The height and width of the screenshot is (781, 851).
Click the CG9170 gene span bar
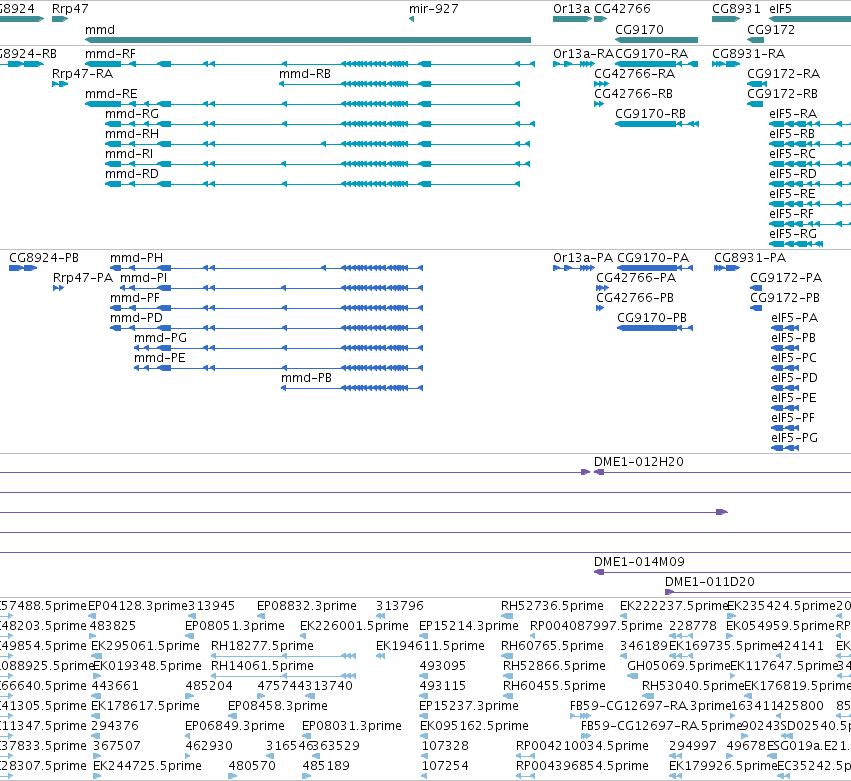[x=656, y=40]
